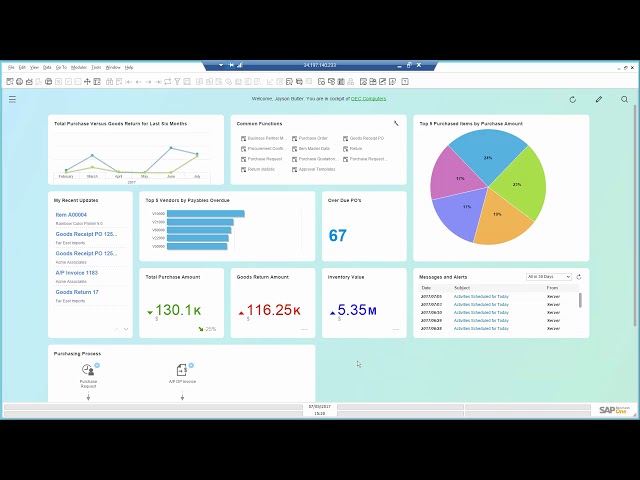The height and width of the screenshot is (480, 640).
Task: Click the Over Due PO's value 67
Action: coord(338,236)
